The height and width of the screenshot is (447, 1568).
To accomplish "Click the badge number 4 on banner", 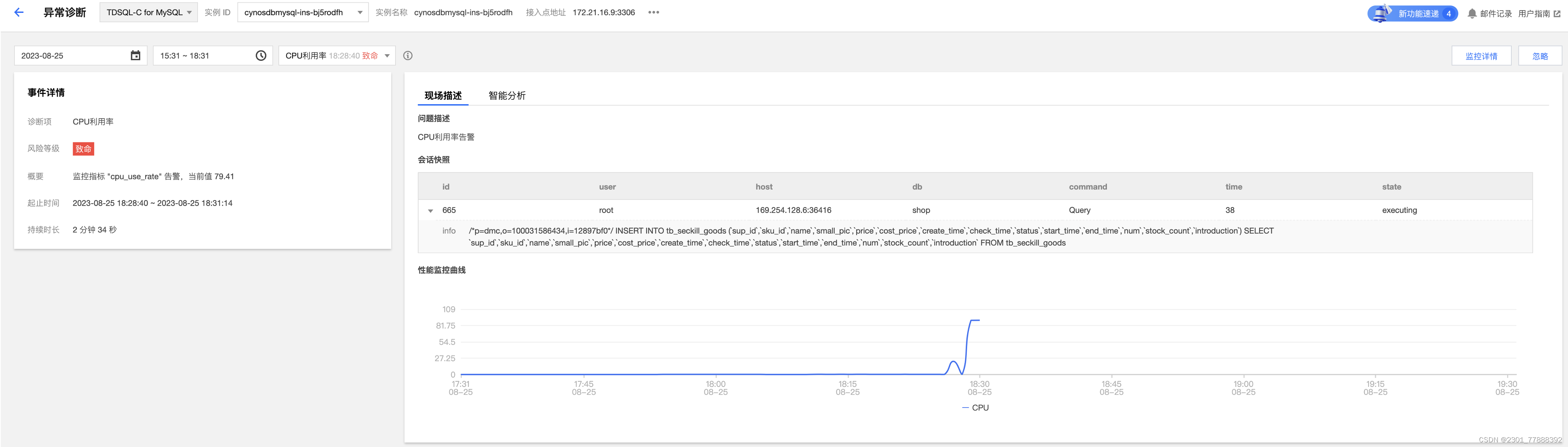I will coord(1448,13).
